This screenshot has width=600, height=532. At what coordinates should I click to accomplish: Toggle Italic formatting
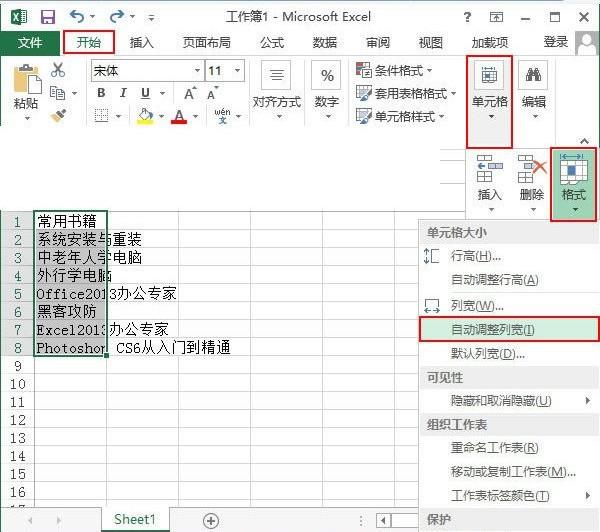pyautogui.click(x=123, y=93)
